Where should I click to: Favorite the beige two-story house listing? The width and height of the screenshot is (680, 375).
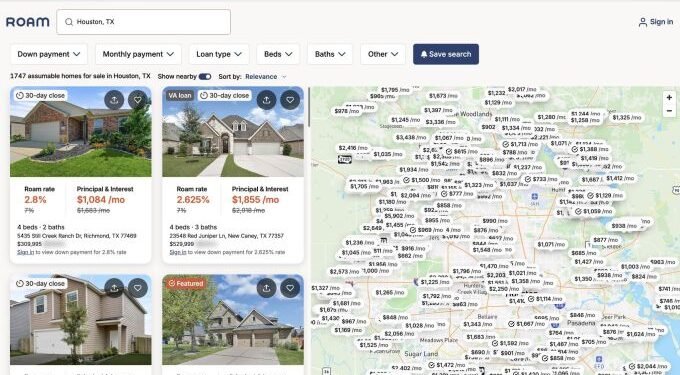coord(137,288)
